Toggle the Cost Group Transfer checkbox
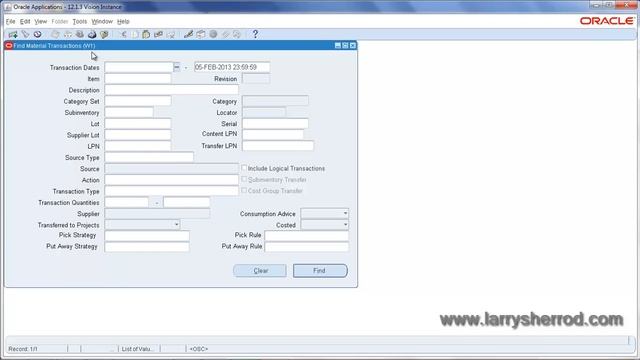Screen dimensions: 640x360 click(244, 190)
